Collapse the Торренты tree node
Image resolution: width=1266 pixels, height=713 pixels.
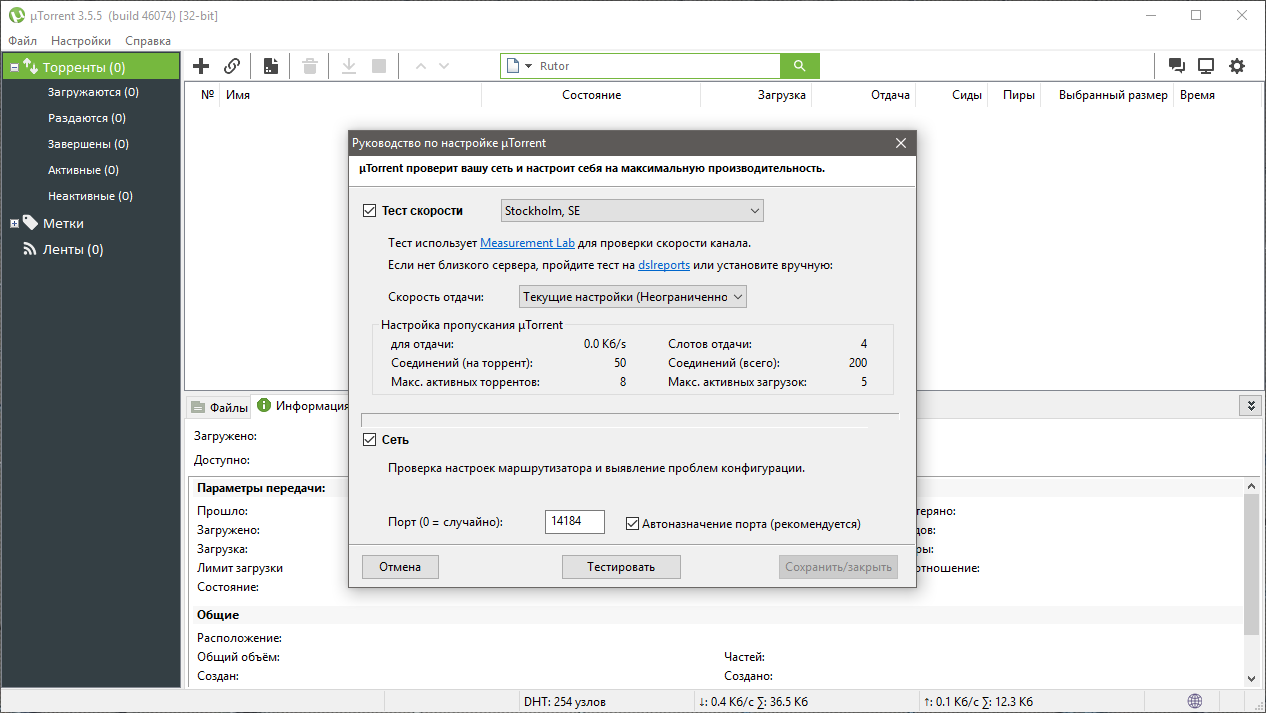coord(14,68)
